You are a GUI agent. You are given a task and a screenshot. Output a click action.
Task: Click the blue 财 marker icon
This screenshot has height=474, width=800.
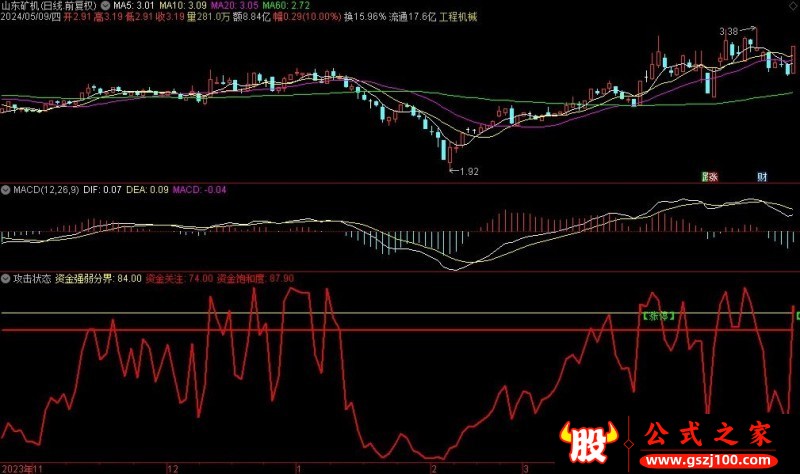point(762,176)
